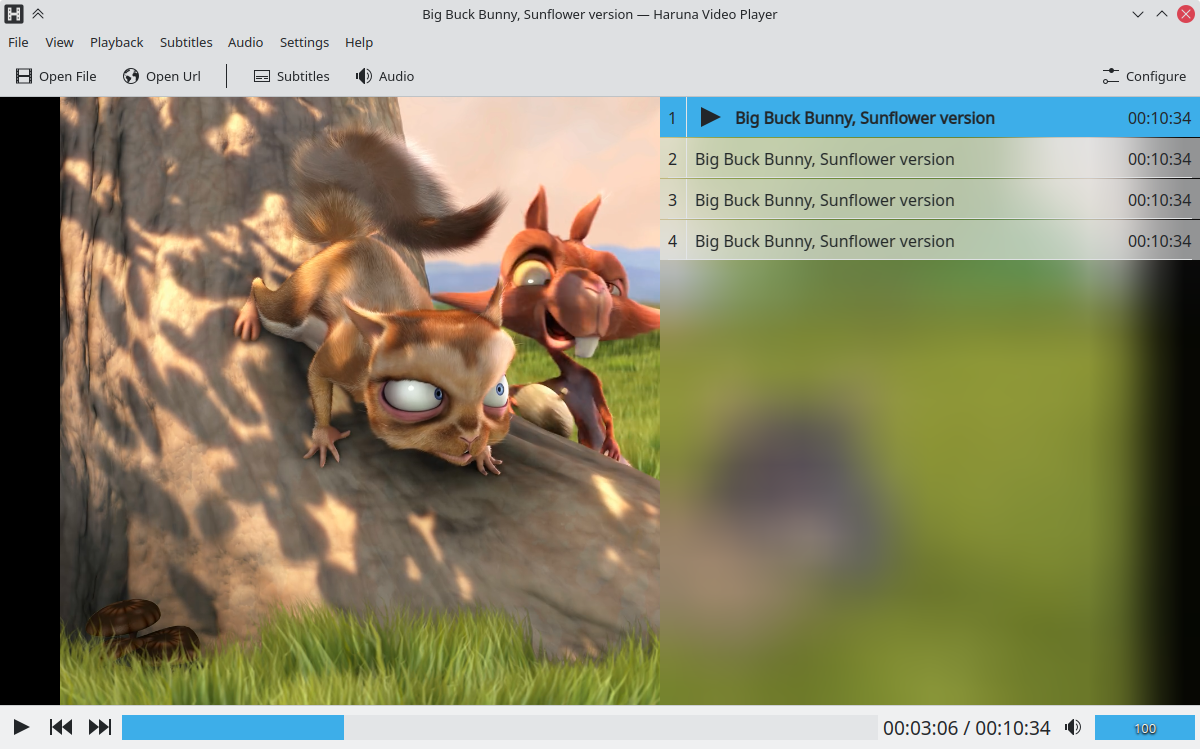Click the keep-above double chevron icon

pyautogui.click(x=38, y=14)
